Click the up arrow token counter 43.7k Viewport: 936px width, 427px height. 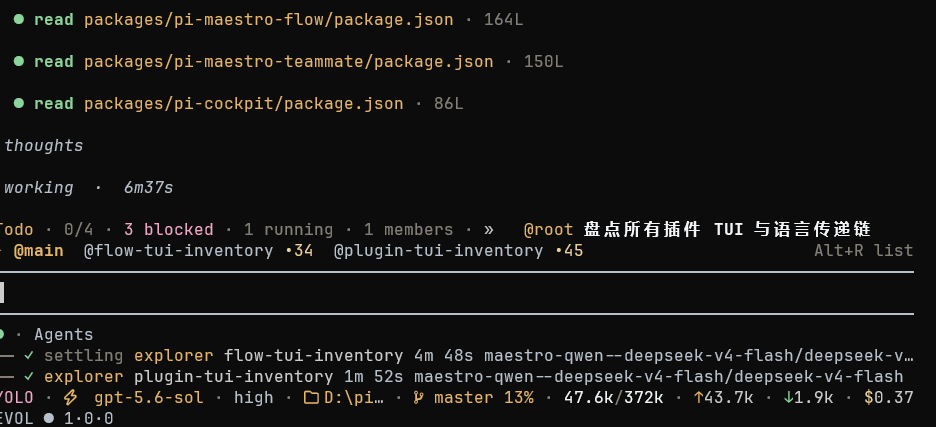[x=723, y=398]
